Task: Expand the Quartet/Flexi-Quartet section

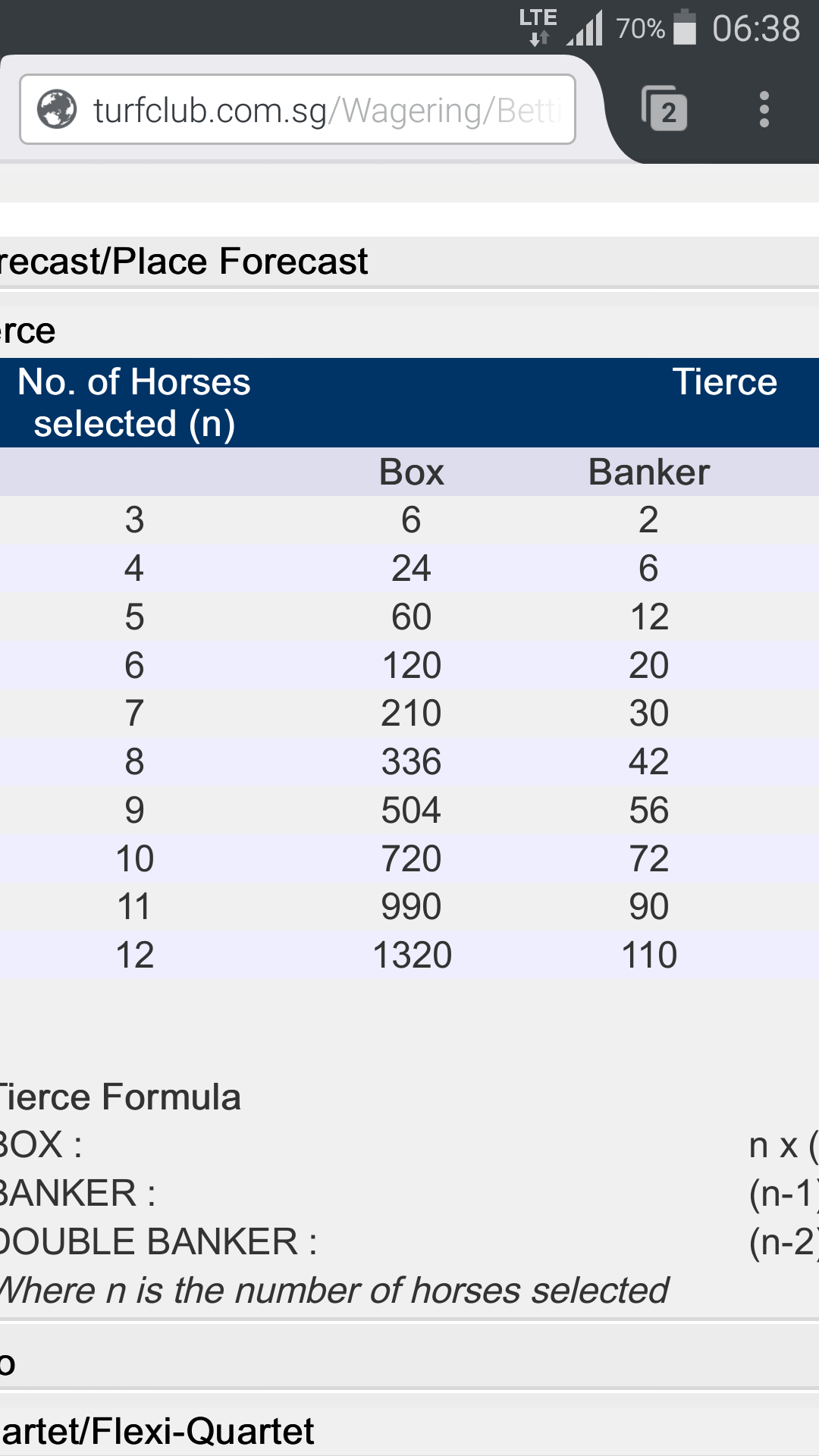Action: click(409, 1432)
